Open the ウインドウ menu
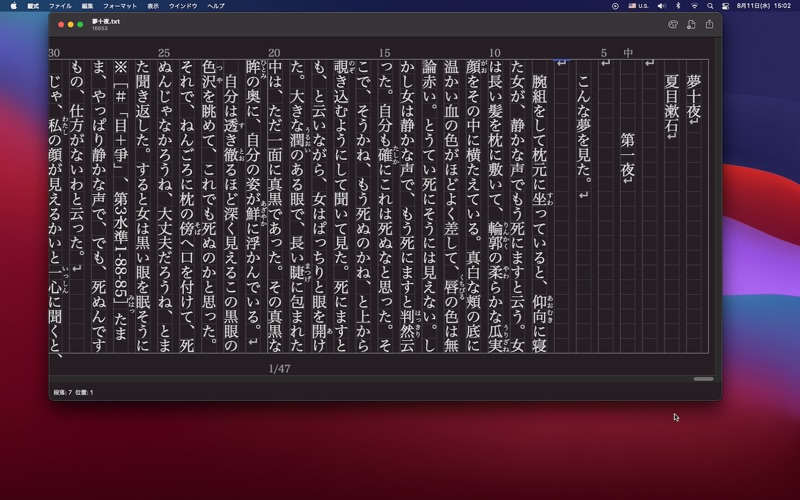Image resolution: width=800 pixels, height=500 pixels. point(183,6)
